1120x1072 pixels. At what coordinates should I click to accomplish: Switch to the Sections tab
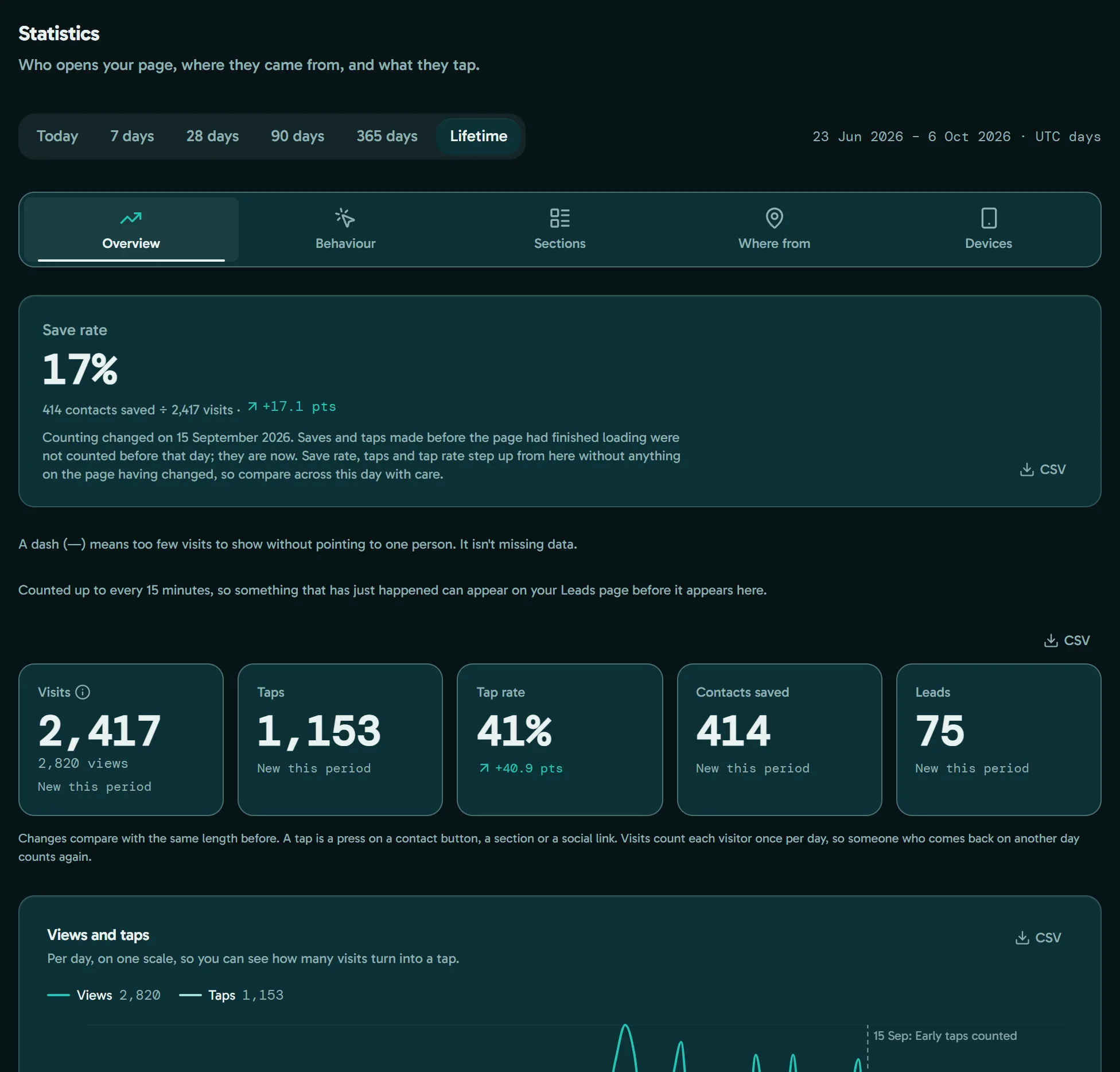(560, 230)
